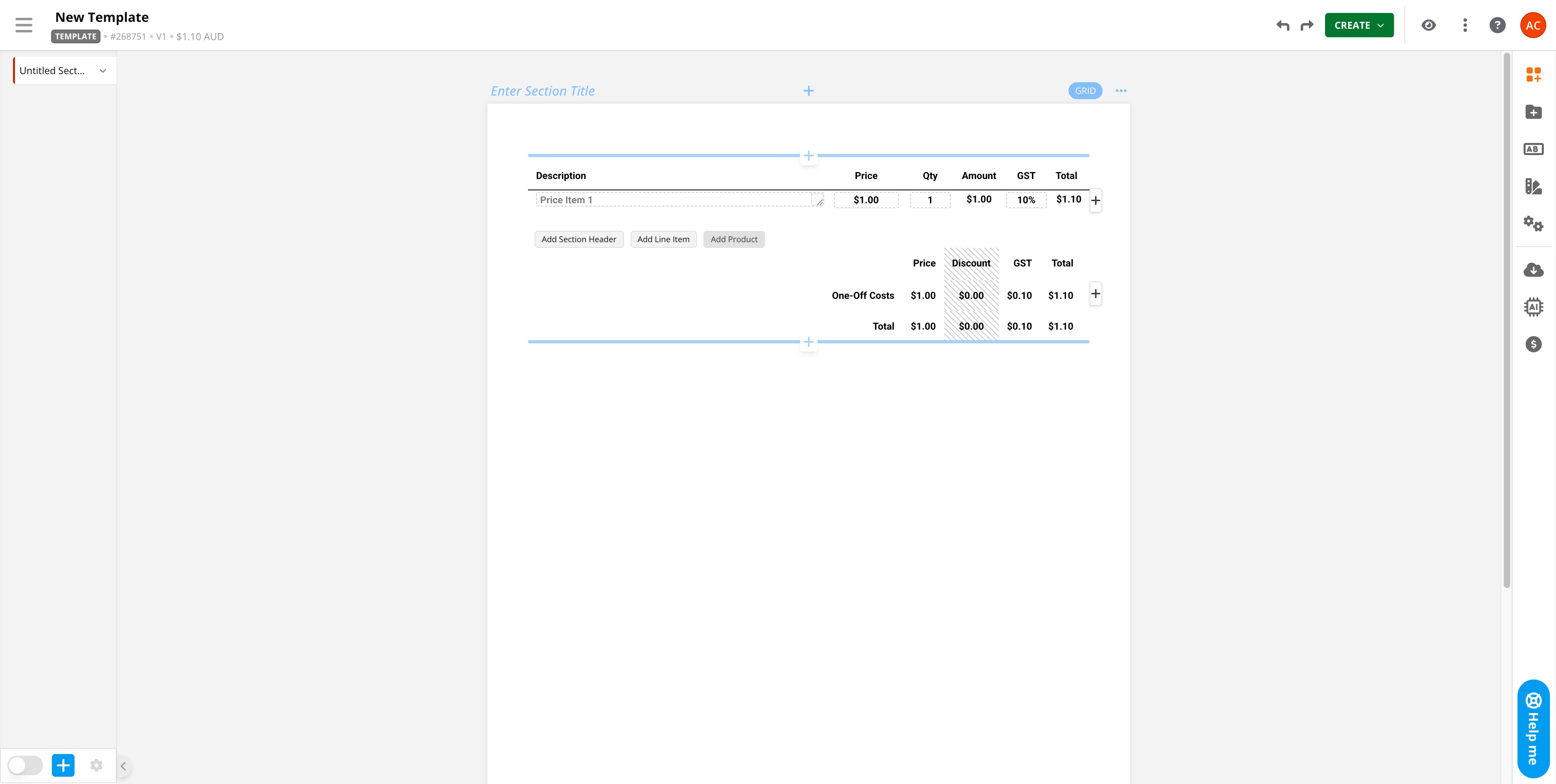Toggle the GRID layout badge
The width and height of the screenshot is (1556, 784).
coord(1085,91)
